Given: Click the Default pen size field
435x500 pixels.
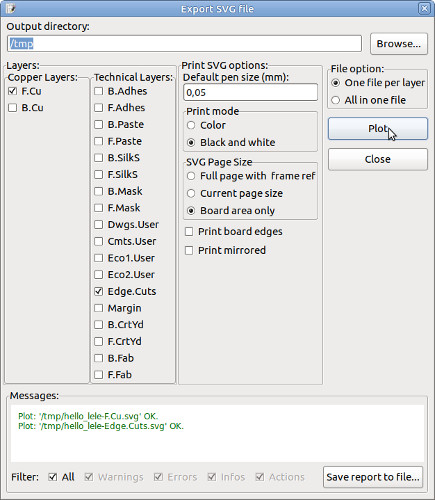Looking at the screenshot, I should point(250,92).
